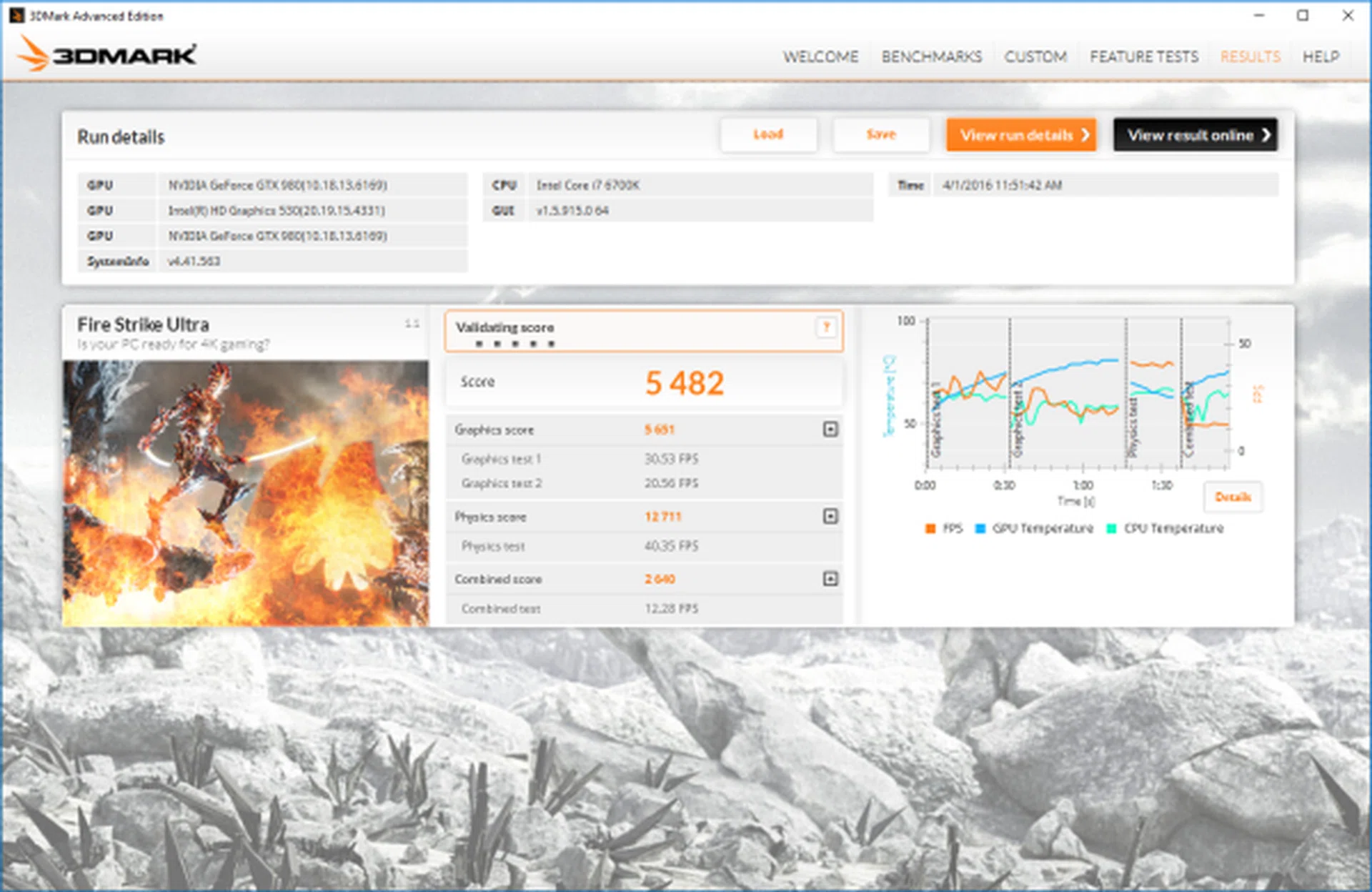Image resolution: width=1372 pixels, height=892 pixels.
Task: Expand the Physics score details box
Action: click(x=830, y=516)
